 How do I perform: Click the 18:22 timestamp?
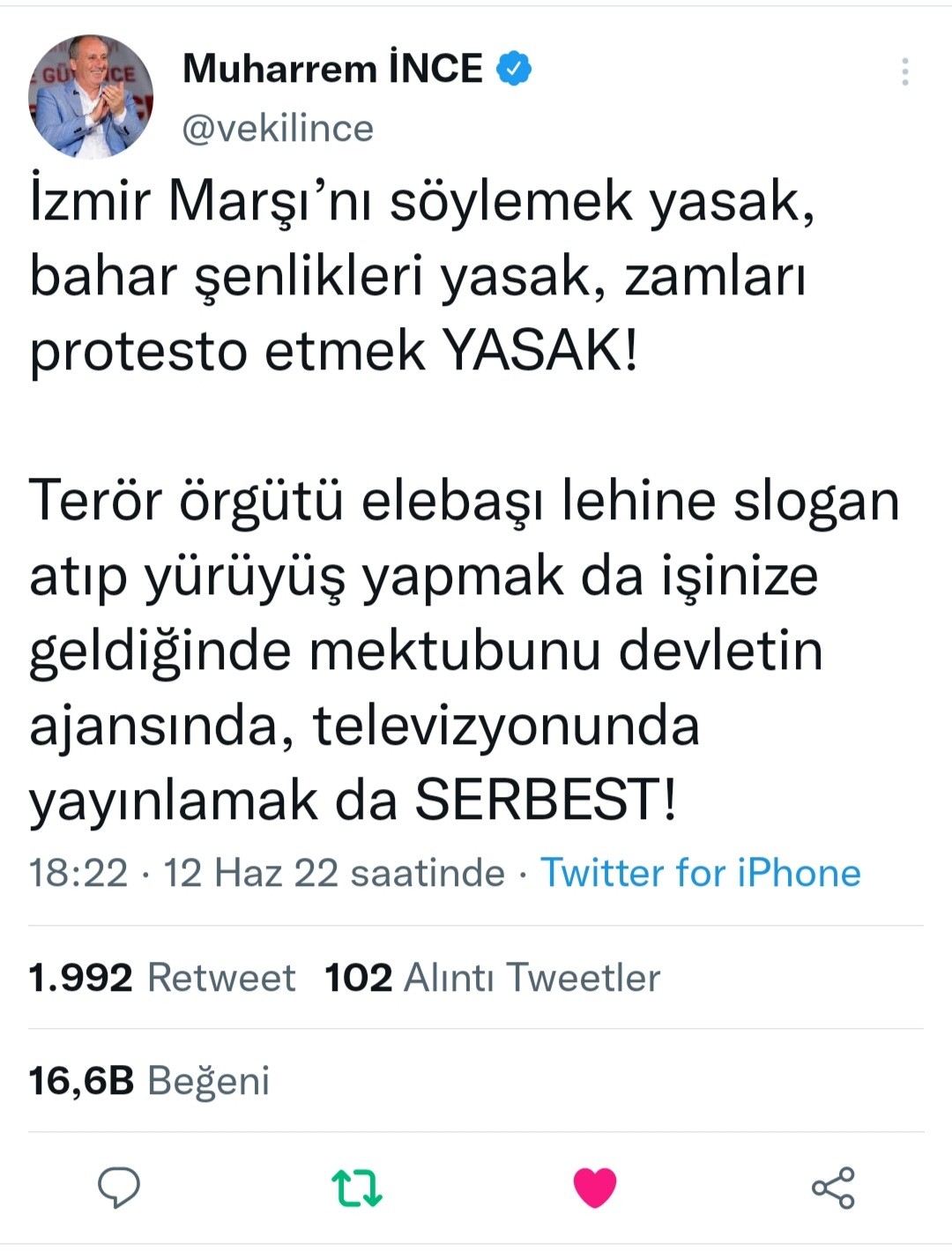coord(78,873)
